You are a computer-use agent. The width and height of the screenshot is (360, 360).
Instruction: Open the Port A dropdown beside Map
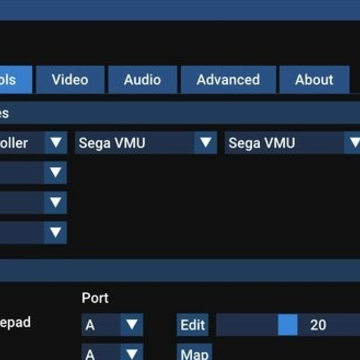[112, 352]
